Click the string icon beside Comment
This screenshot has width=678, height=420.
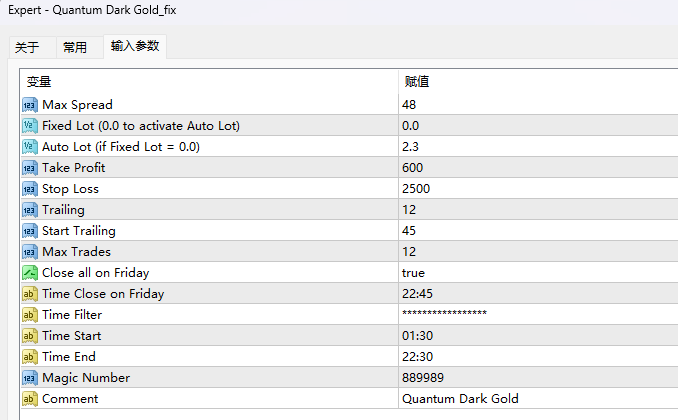29,399
